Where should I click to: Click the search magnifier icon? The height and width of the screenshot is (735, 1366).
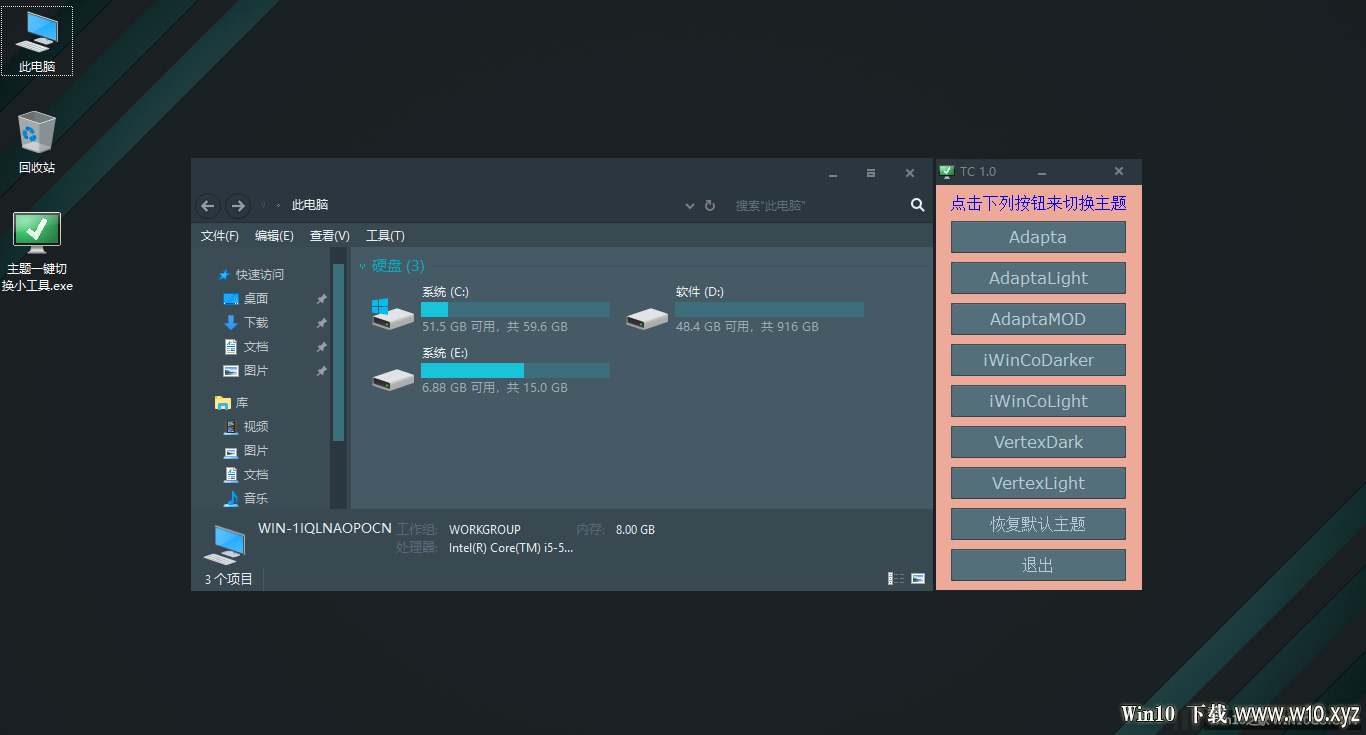point(918,205)
